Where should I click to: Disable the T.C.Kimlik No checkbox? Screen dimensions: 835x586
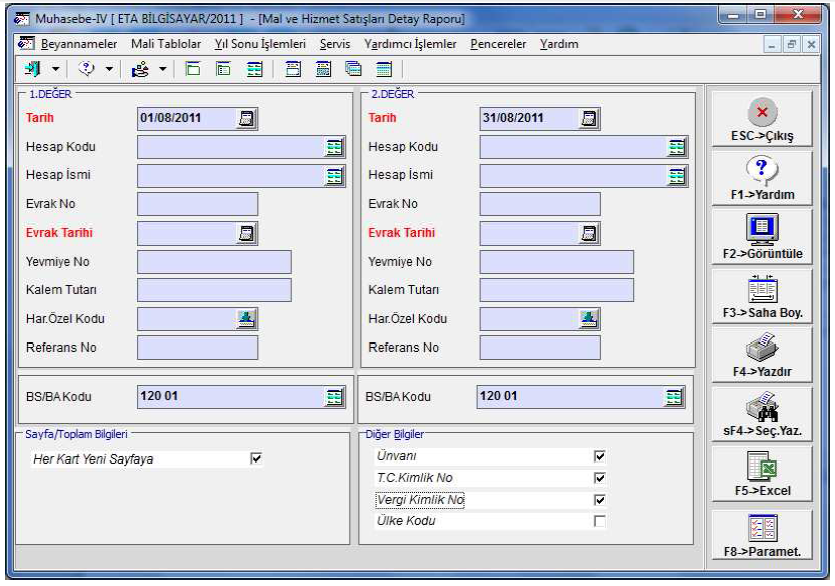(x=600, y=477)
